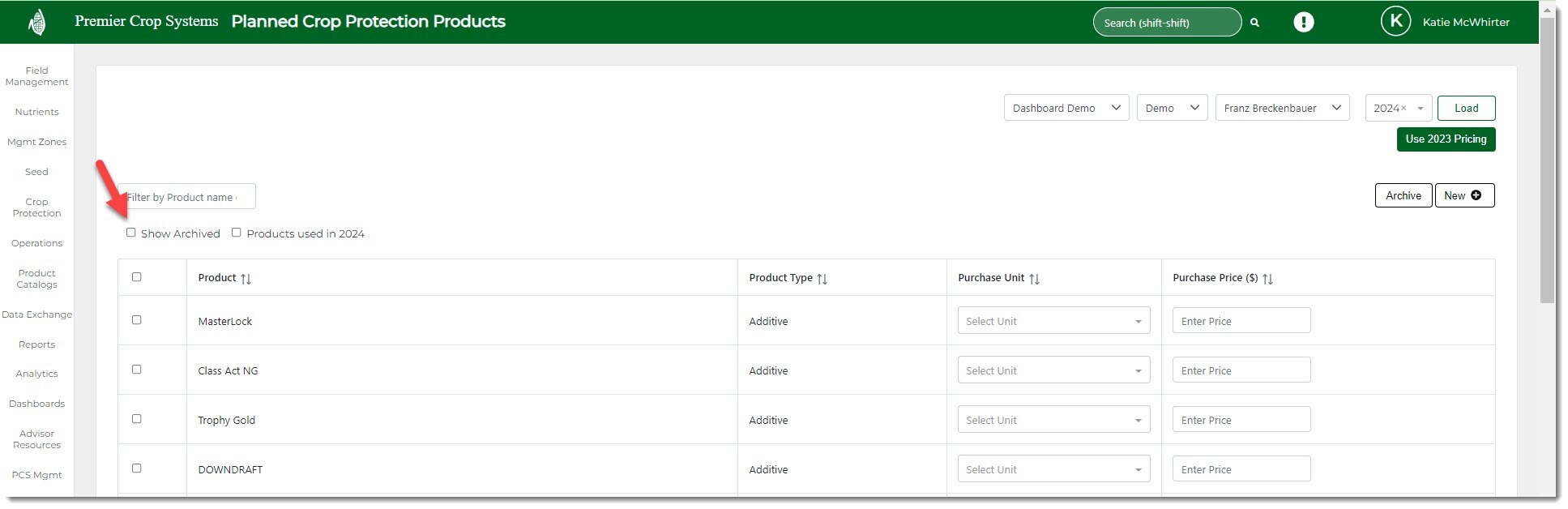Go to Crop Protection in sidebar

tap(36, 207)
